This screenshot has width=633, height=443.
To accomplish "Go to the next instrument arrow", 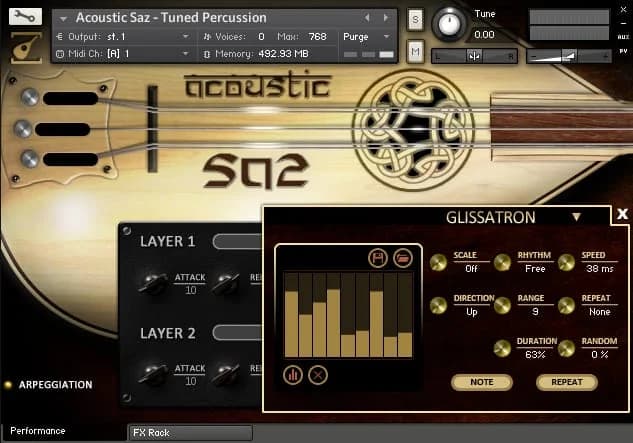I will coord(386,17).
